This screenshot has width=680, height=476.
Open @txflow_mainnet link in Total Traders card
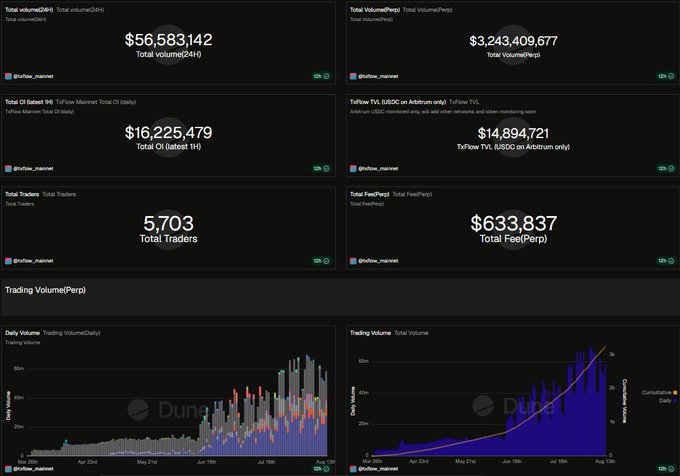click(x=33, y=261)
